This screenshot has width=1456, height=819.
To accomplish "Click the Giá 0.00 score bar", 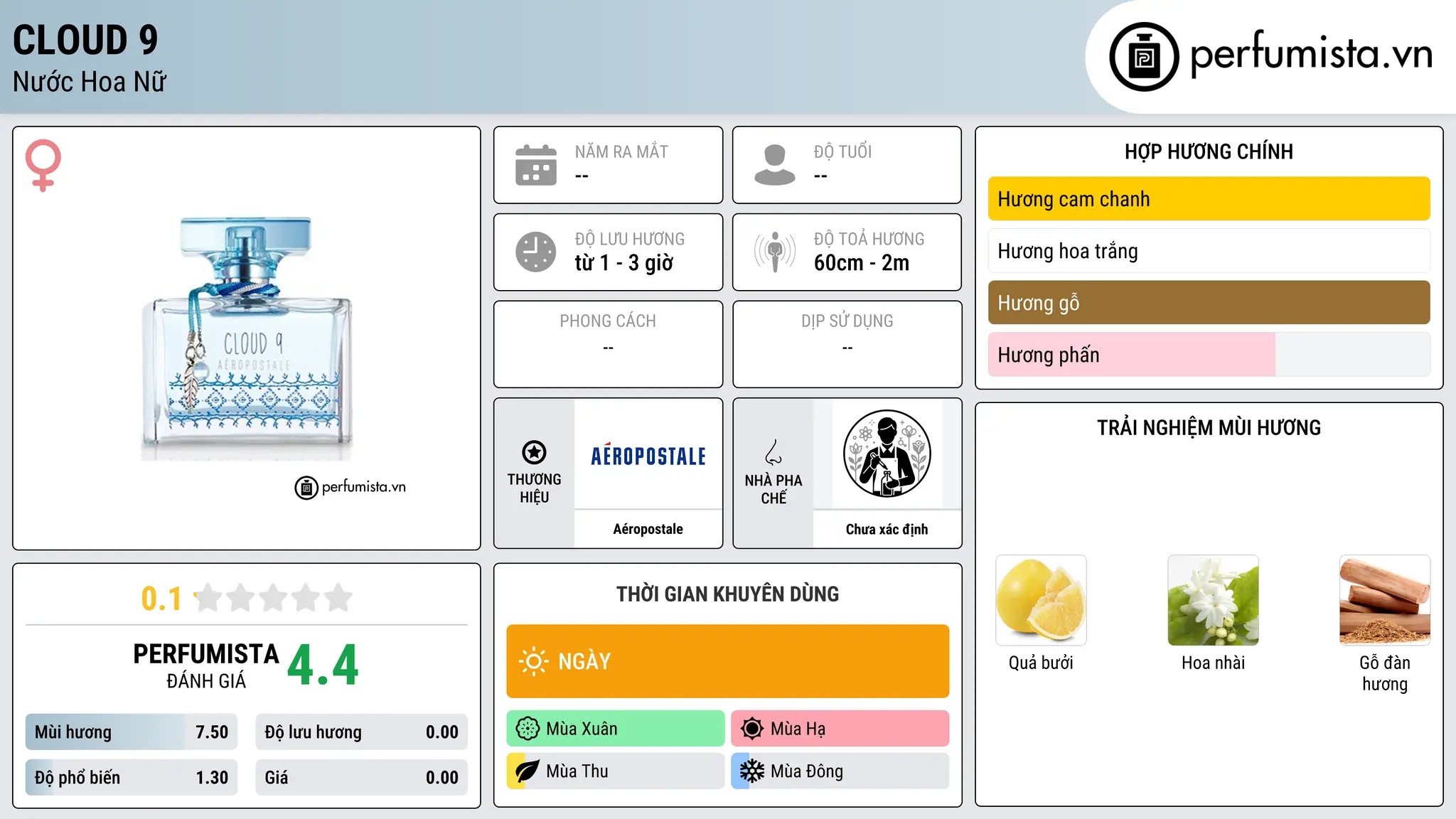I will coord(361,778).
